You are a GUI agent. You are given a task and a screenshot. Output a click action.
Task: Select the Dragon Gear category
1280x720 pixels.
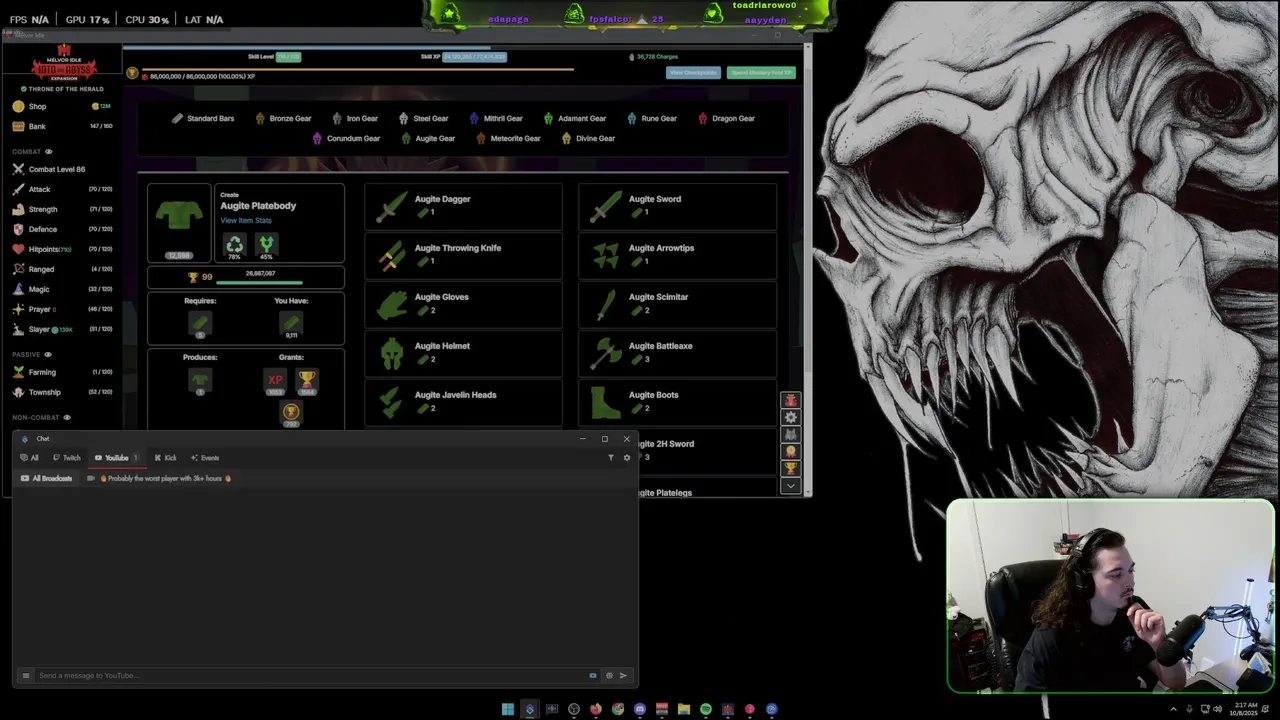(x=726, y=118)
